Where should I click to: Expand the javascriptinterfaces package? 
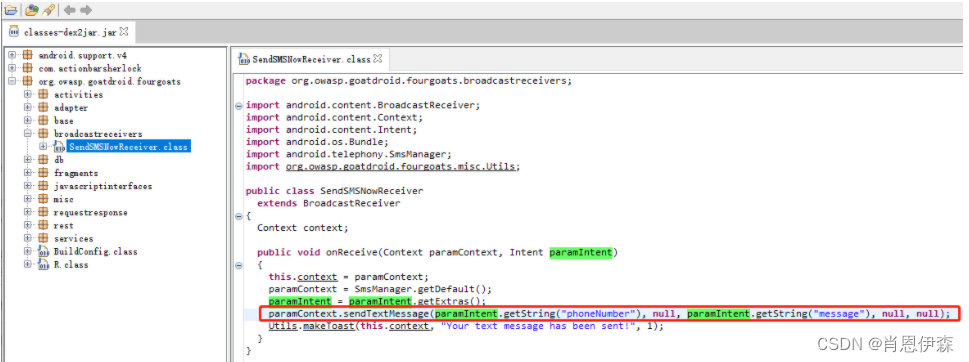[x=27, y=186]
